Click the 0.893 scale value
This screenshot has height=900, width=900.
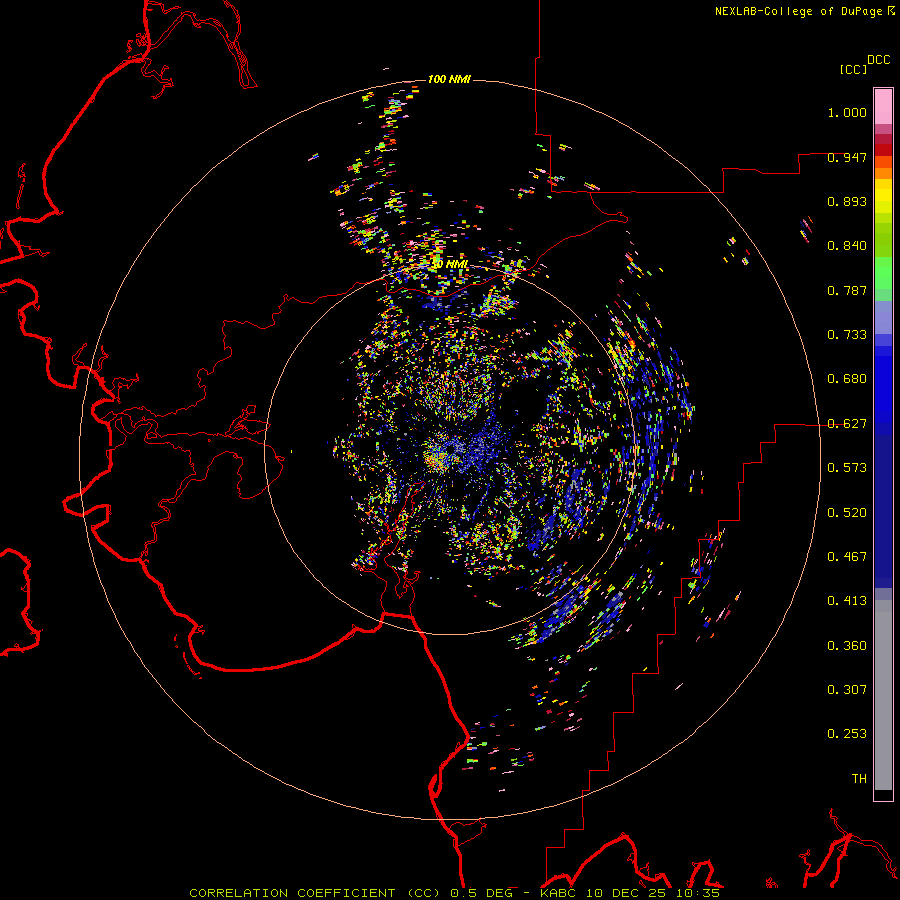pyautogui.click(x=847, y=201)
